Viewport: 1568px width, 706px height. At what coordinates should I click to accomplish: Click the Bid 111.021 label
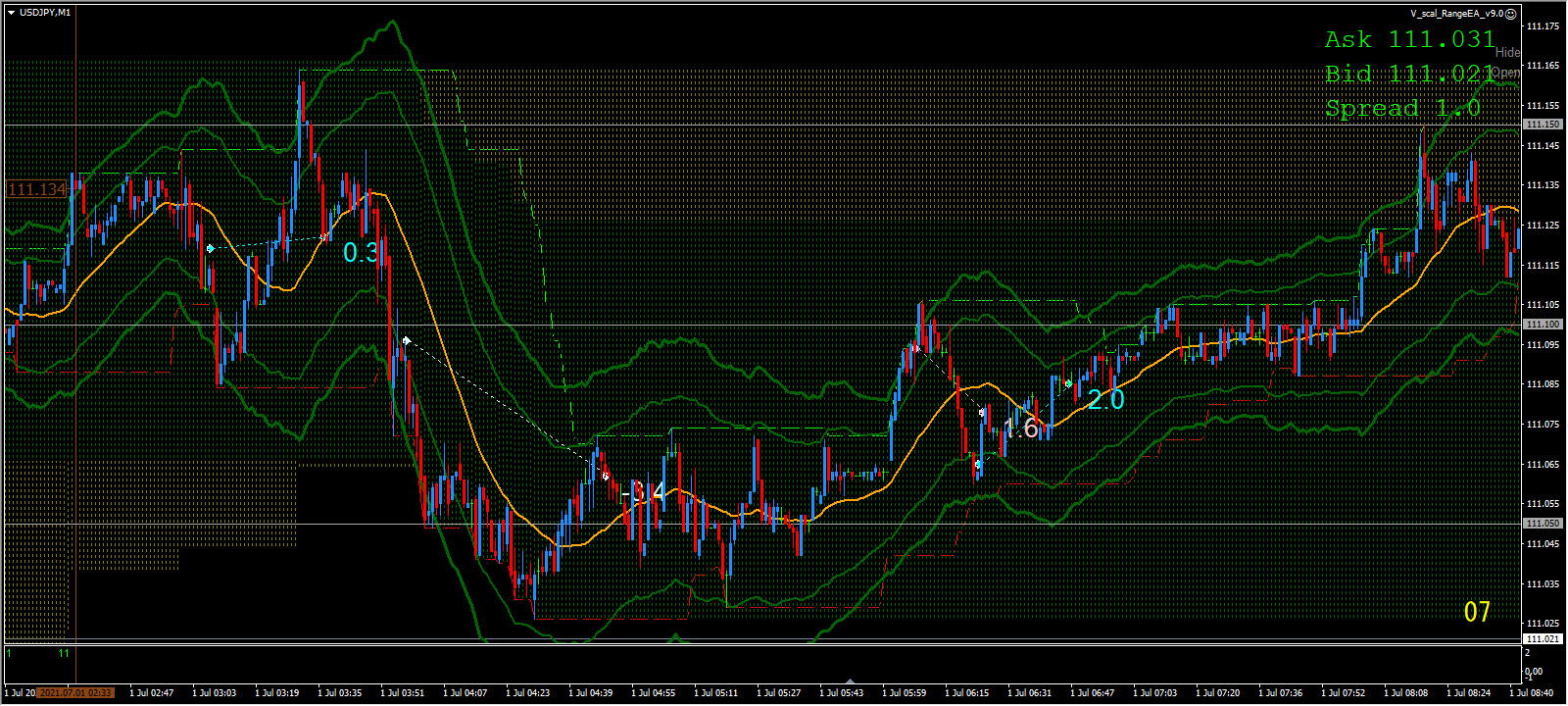tap(1409, 74)
